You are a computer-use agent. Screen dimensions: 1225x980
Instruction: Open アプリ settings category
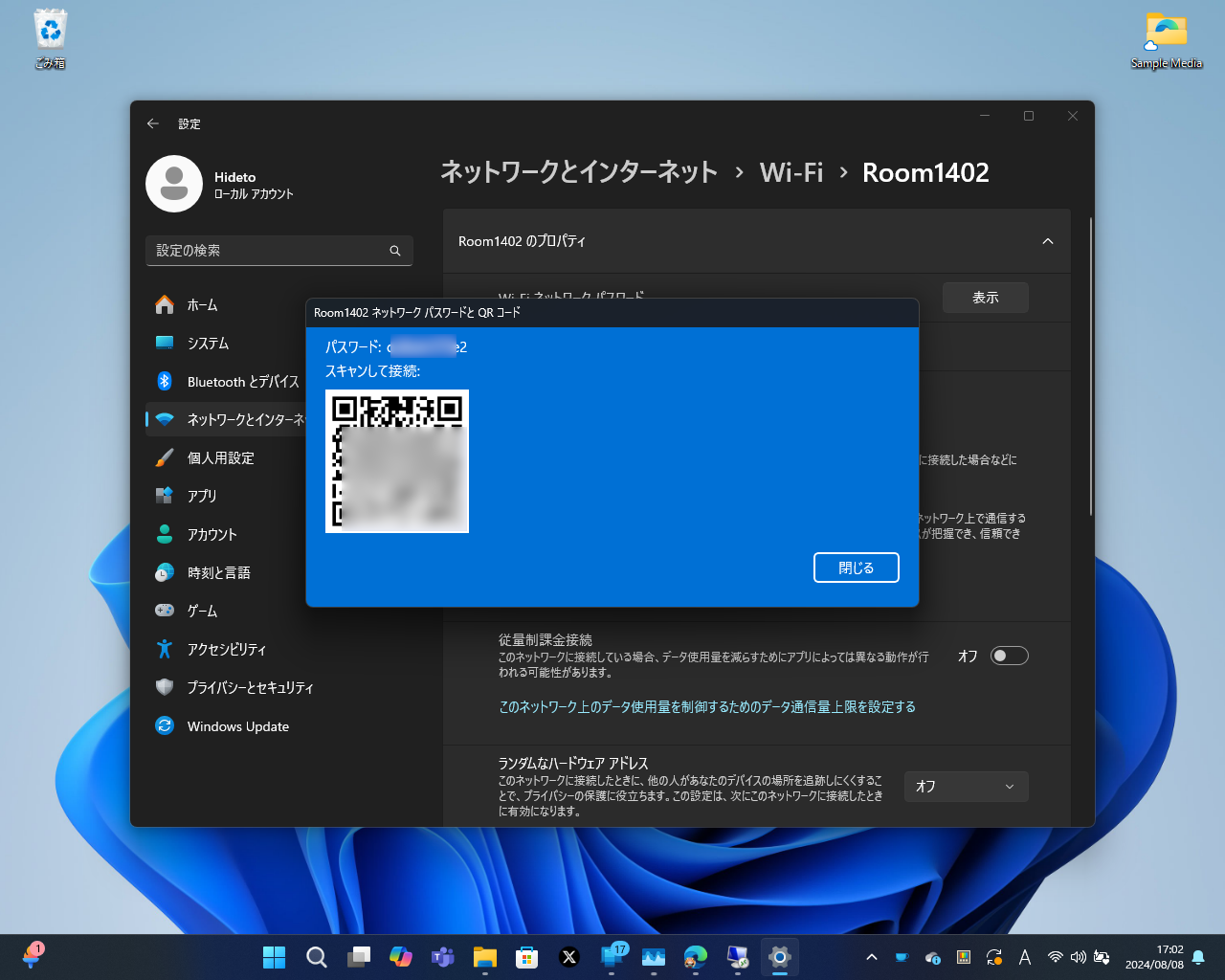tap(203, 496)
